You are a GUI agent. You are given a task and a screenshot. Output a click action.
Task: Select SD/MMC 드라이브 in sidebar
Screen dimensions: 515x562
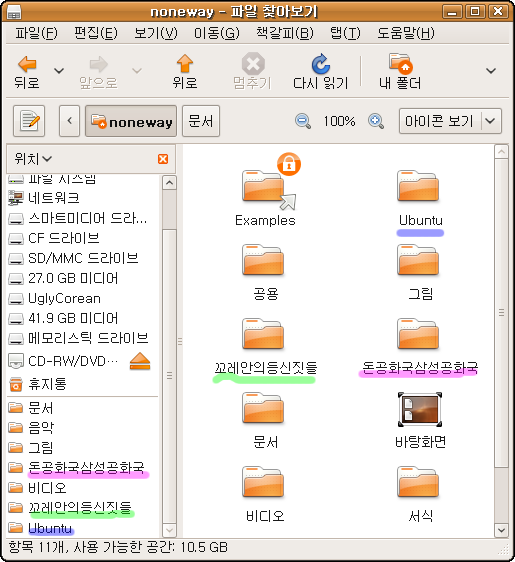[x=82, y=258]
